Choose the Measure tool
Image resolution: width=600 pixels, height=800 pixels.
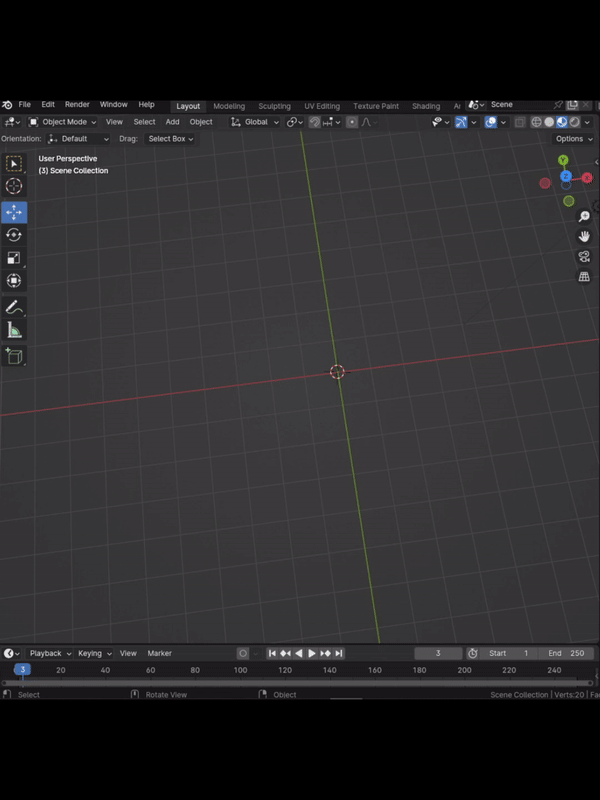(14, 330)
